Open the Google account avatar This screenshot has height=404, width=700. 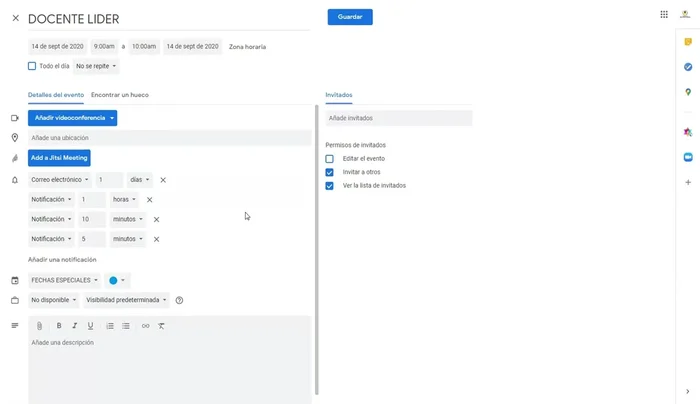tap(685, 15)
